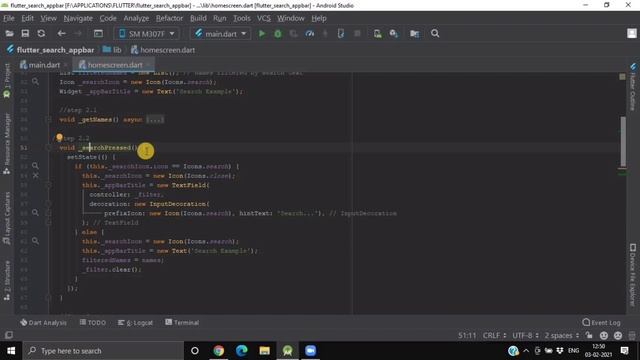The height and width of the screenshot is (360, 640).
Task: Click the Save All toolbar icon
Action: (x=25, y=33)
